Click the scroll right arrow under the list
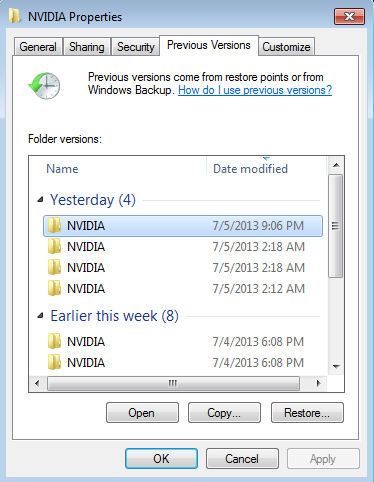374x482 pixels. pyautogui.click(x=319, y=383)
